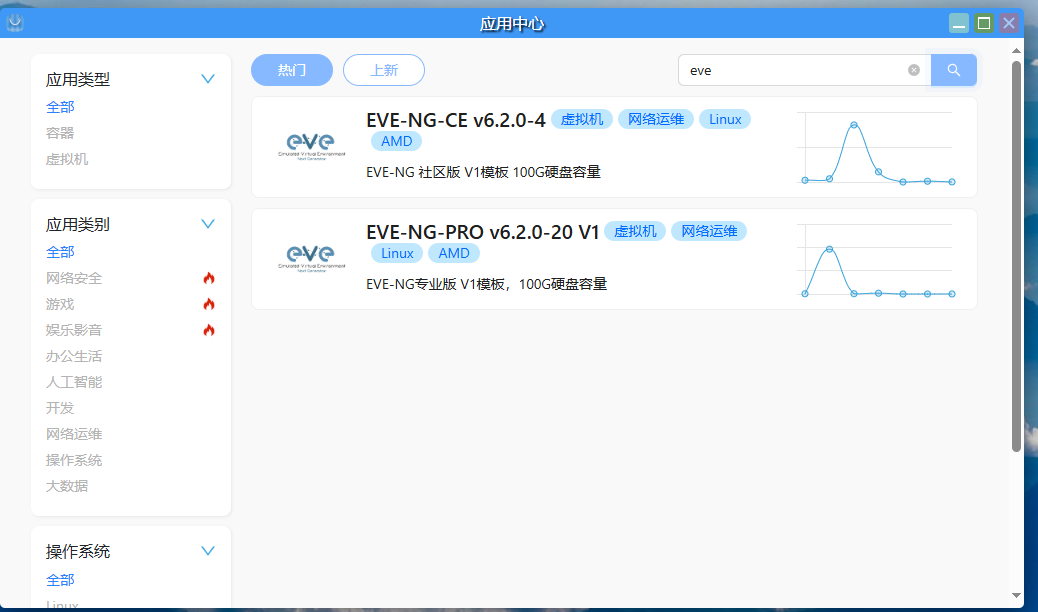Select 全部 under 应用类型
Image resolution: width=1038 pixels, height=612 pixels.
(60, 107)
